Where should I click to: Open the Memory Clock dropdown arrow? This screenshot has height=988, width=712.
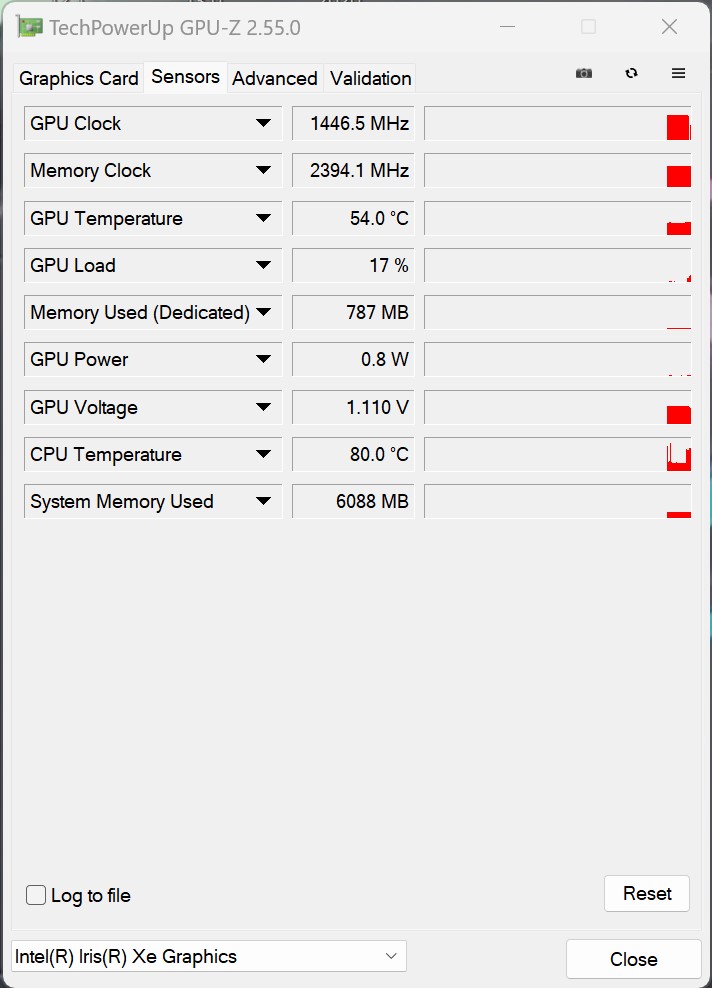click(263, 170)
